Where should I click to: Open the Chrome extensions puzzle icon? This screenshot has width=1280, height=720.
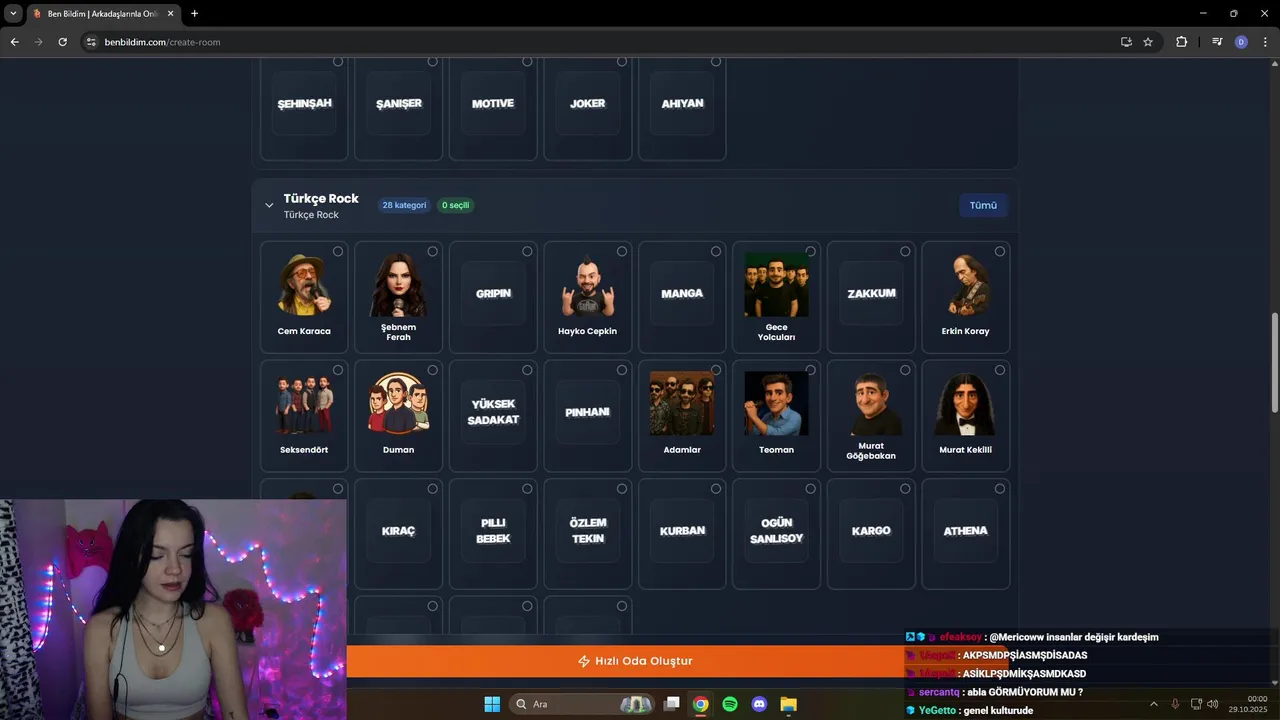(x=1181, y=42)
